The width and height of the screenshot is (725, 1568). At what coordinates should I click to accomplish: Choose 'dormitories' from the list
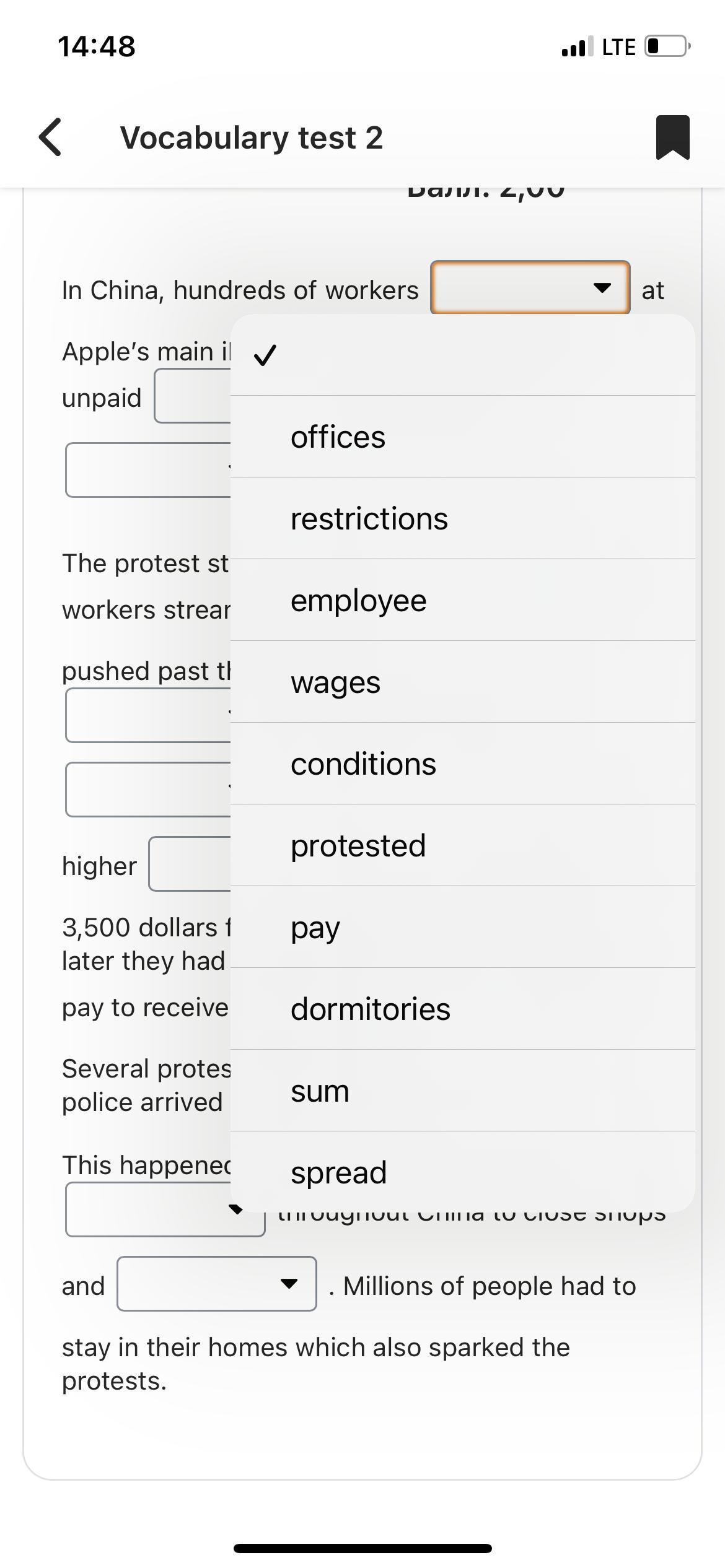pyautogui.click(x=462, y=1009)
